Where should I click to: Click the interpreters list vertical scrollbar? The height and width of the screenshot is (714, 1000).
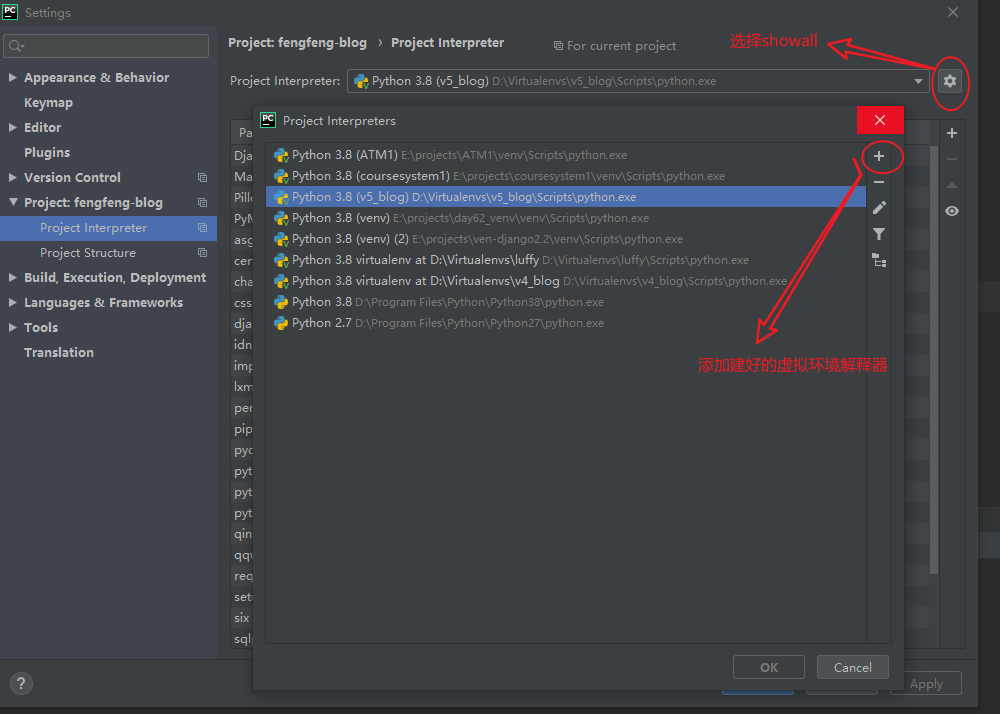click(934, 360)
